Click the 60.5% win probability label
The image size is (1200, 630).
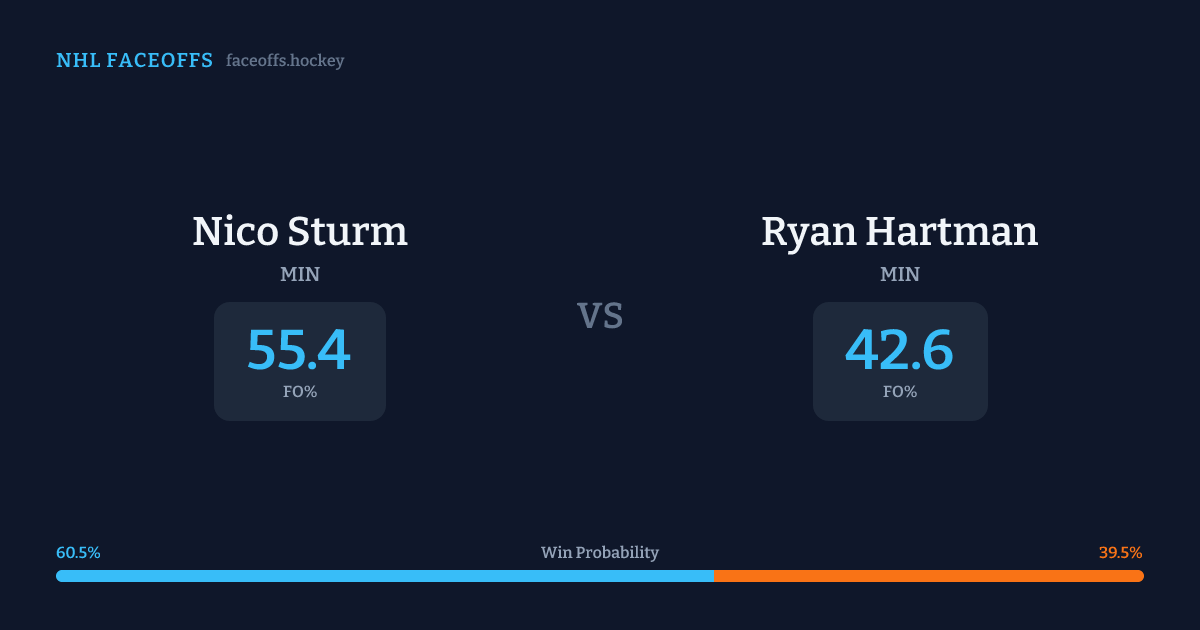(78, 553)
